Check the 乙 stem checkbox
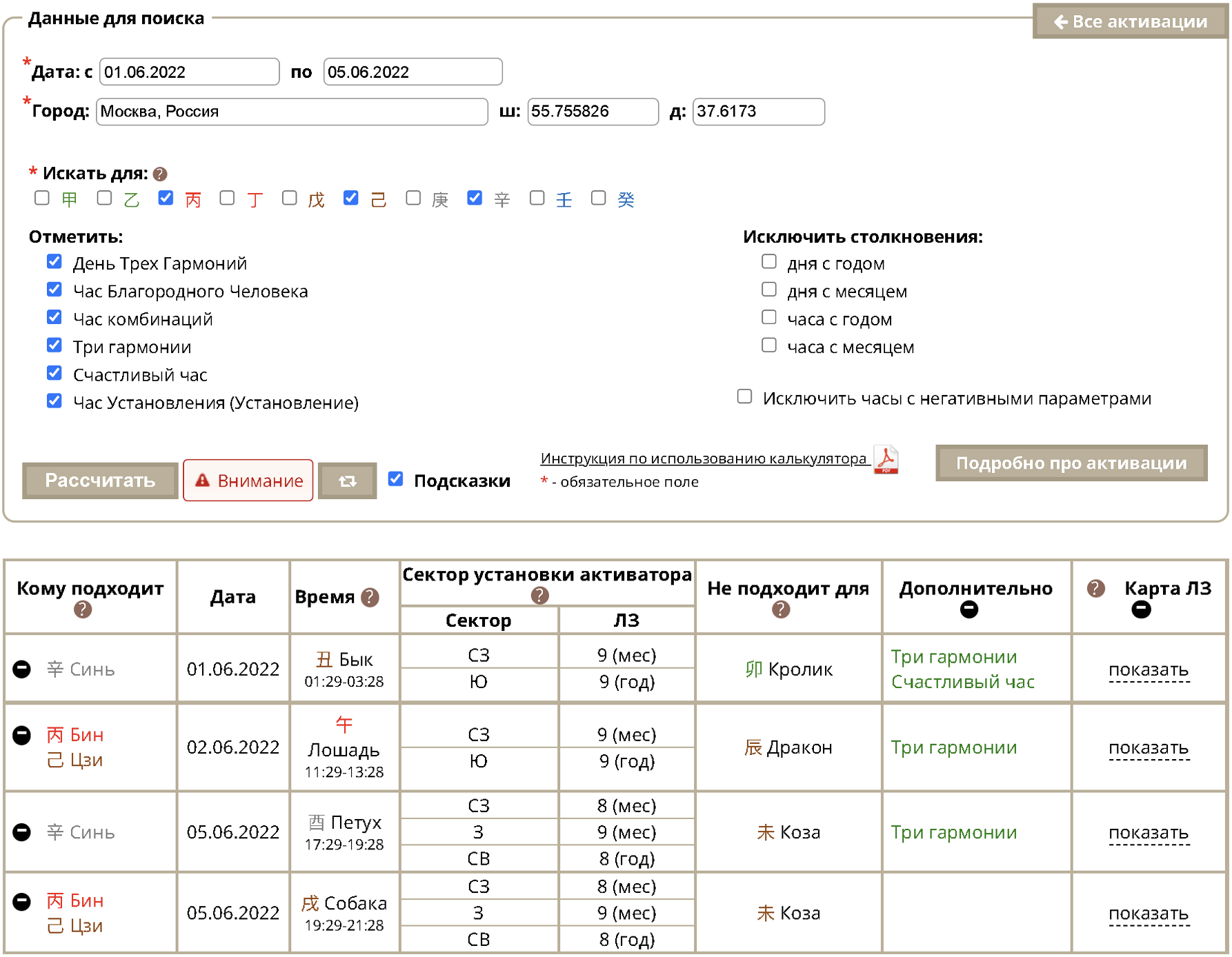1232x957 pixels. 104,199
